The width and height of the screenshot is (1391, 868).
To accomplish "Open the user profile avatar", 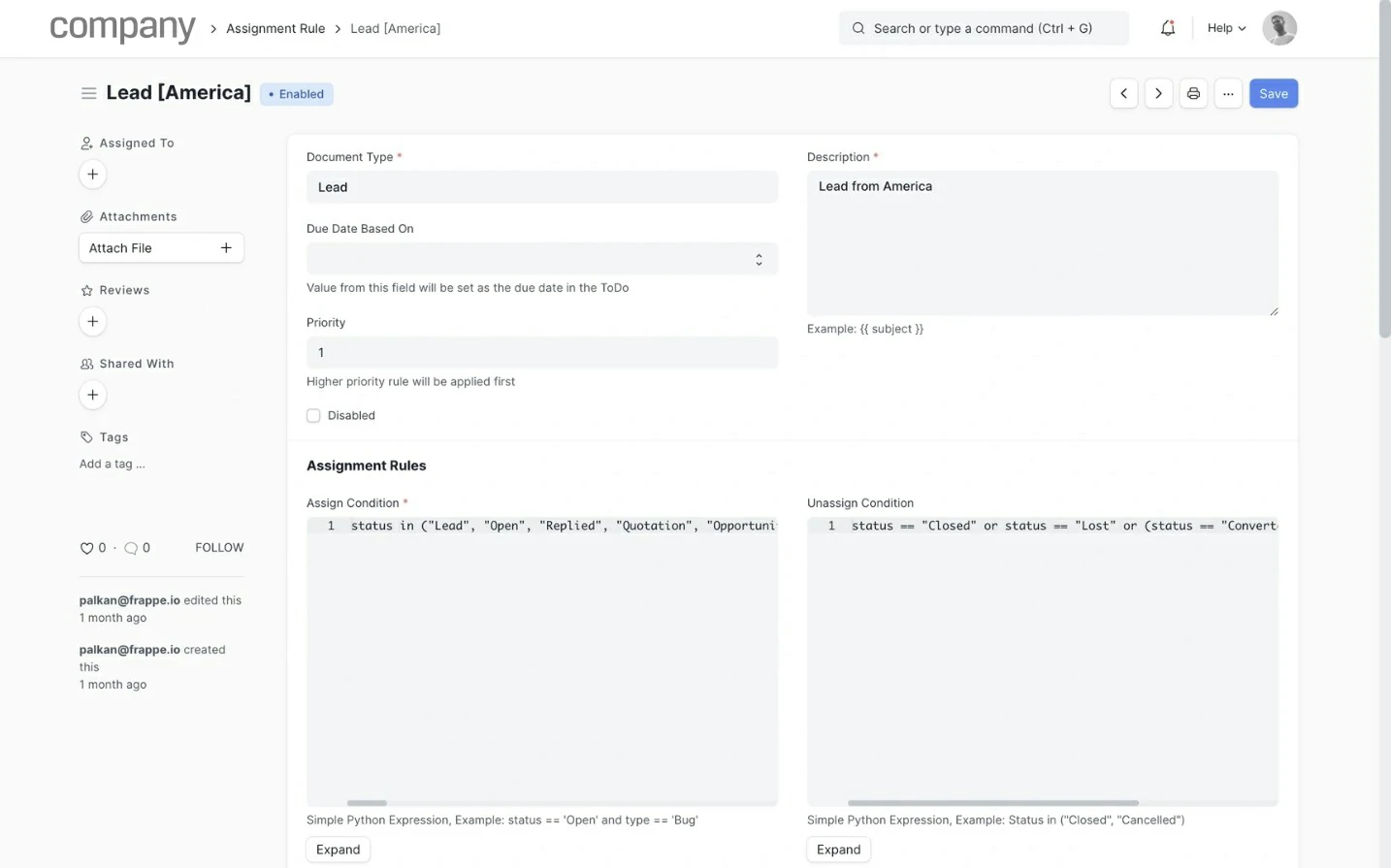I will click(x=1278, y=28).
